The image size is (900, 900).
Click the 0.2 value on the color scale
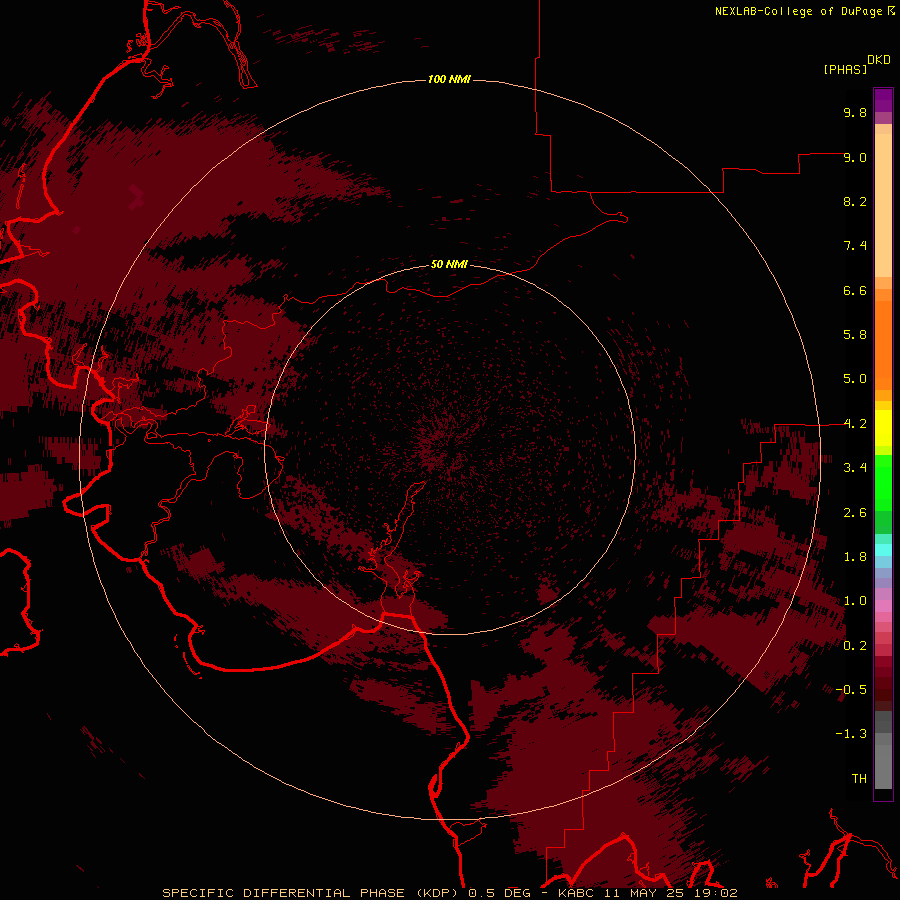point(855,646)
